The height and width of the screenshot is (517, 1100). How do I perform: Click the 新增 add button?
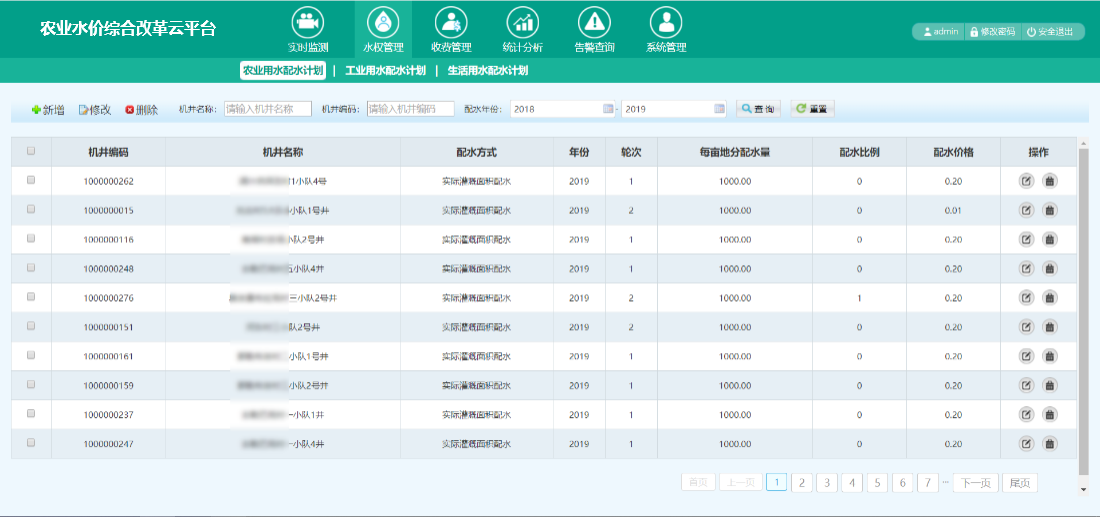click(x=48, y=110)
